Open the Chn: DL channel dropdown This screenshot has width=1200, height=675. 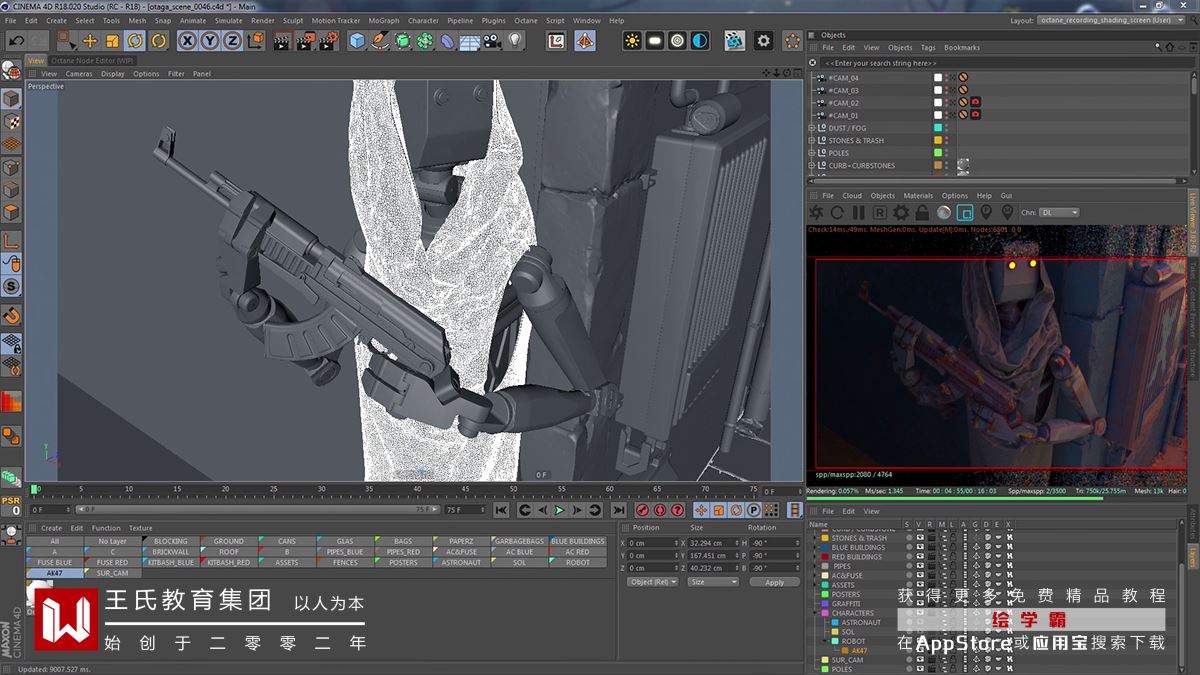tap(1059, 212)
